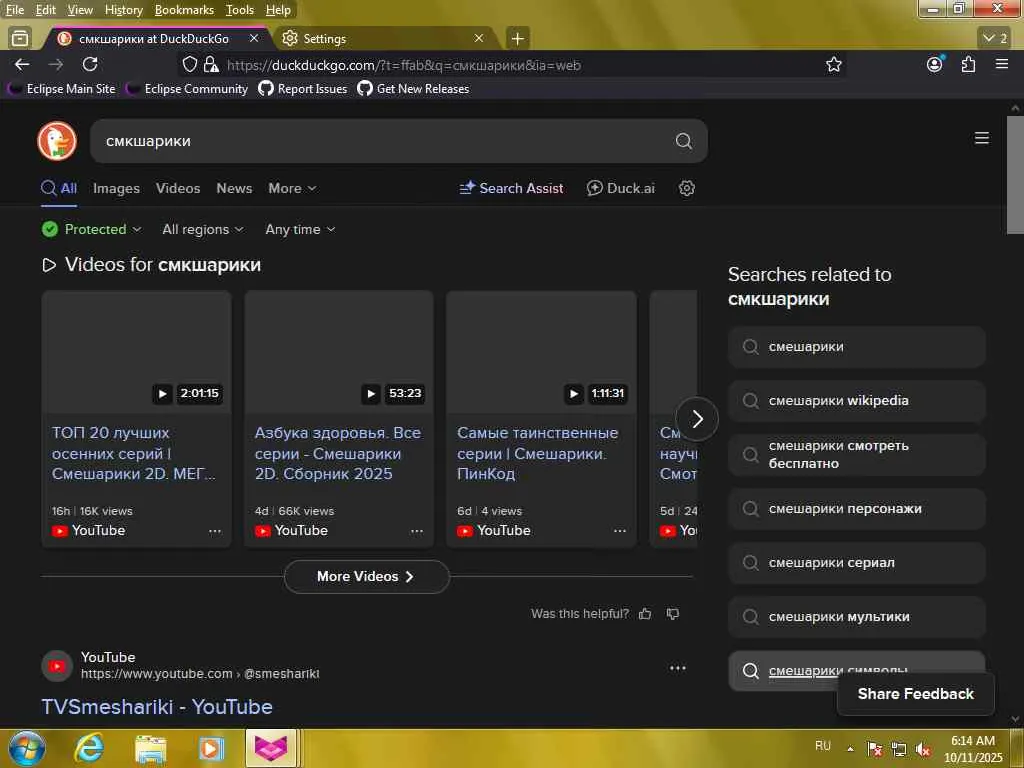Give thumbs up to video results

pos(645,614)
